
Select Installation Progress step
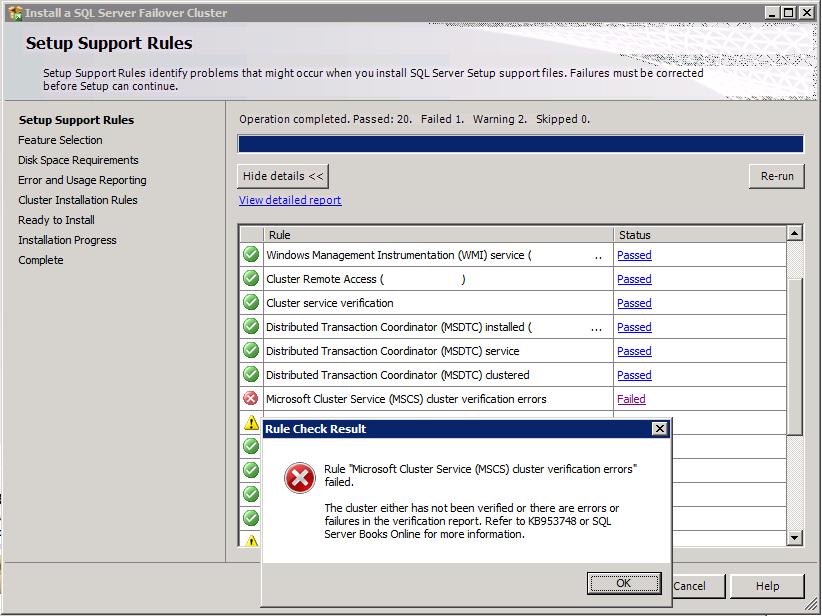click(67, 240)
